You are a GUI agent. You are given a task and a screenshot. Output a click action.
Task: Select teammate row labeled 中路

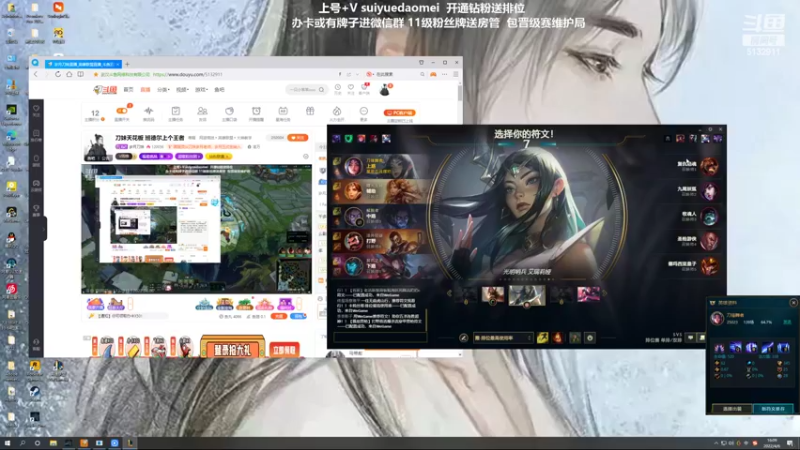pyautogui.click(x=379, y=216)
